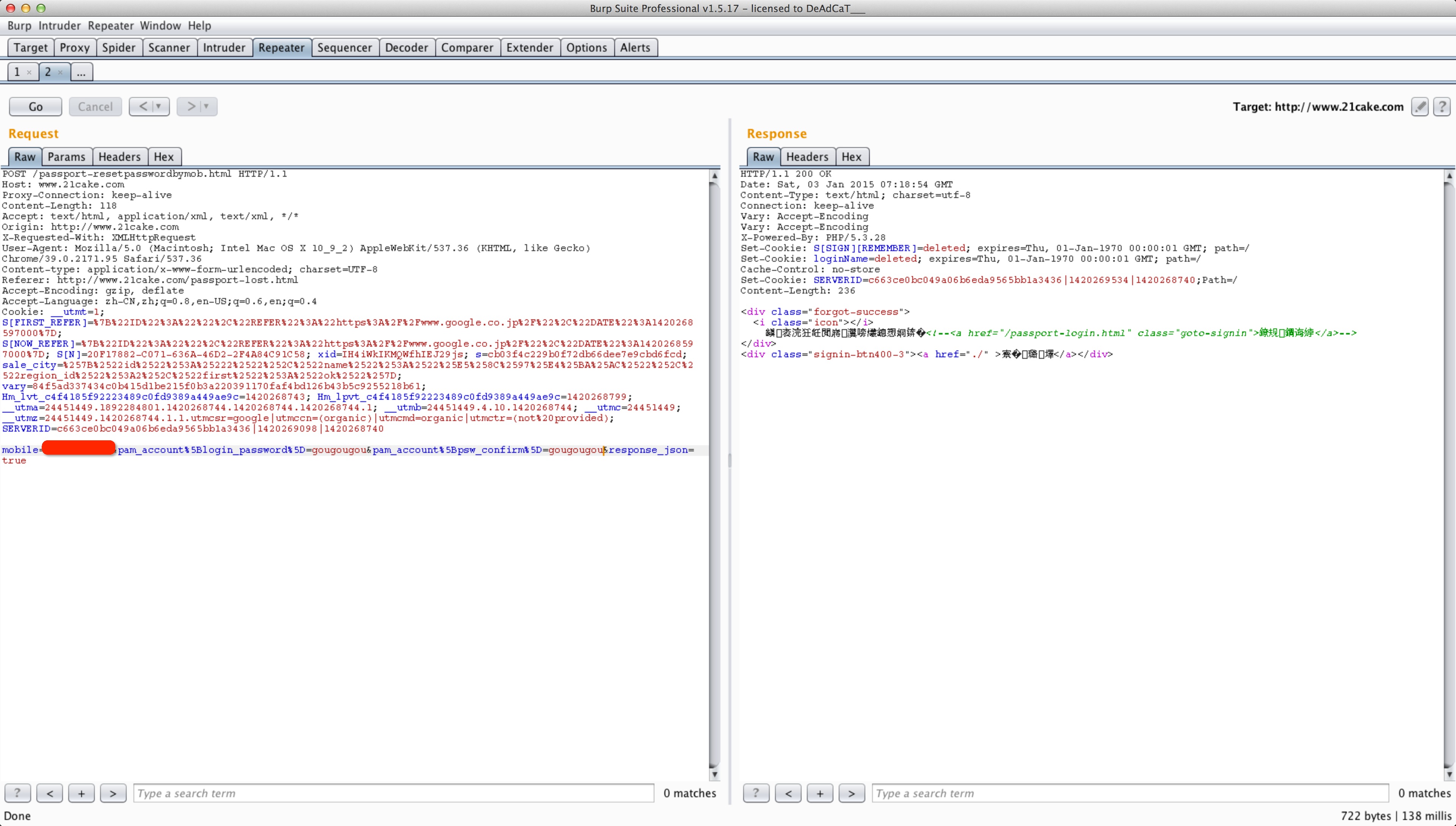
Task: Click the 'Target: http://www.21cake.com' label
Action: 1318,107
